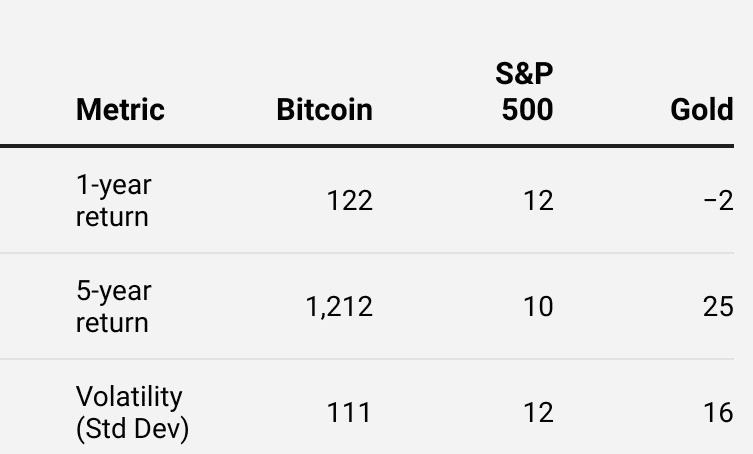Select Gold's volatility value 16
The width and height of the screenshot is (753, 454).
718,412
